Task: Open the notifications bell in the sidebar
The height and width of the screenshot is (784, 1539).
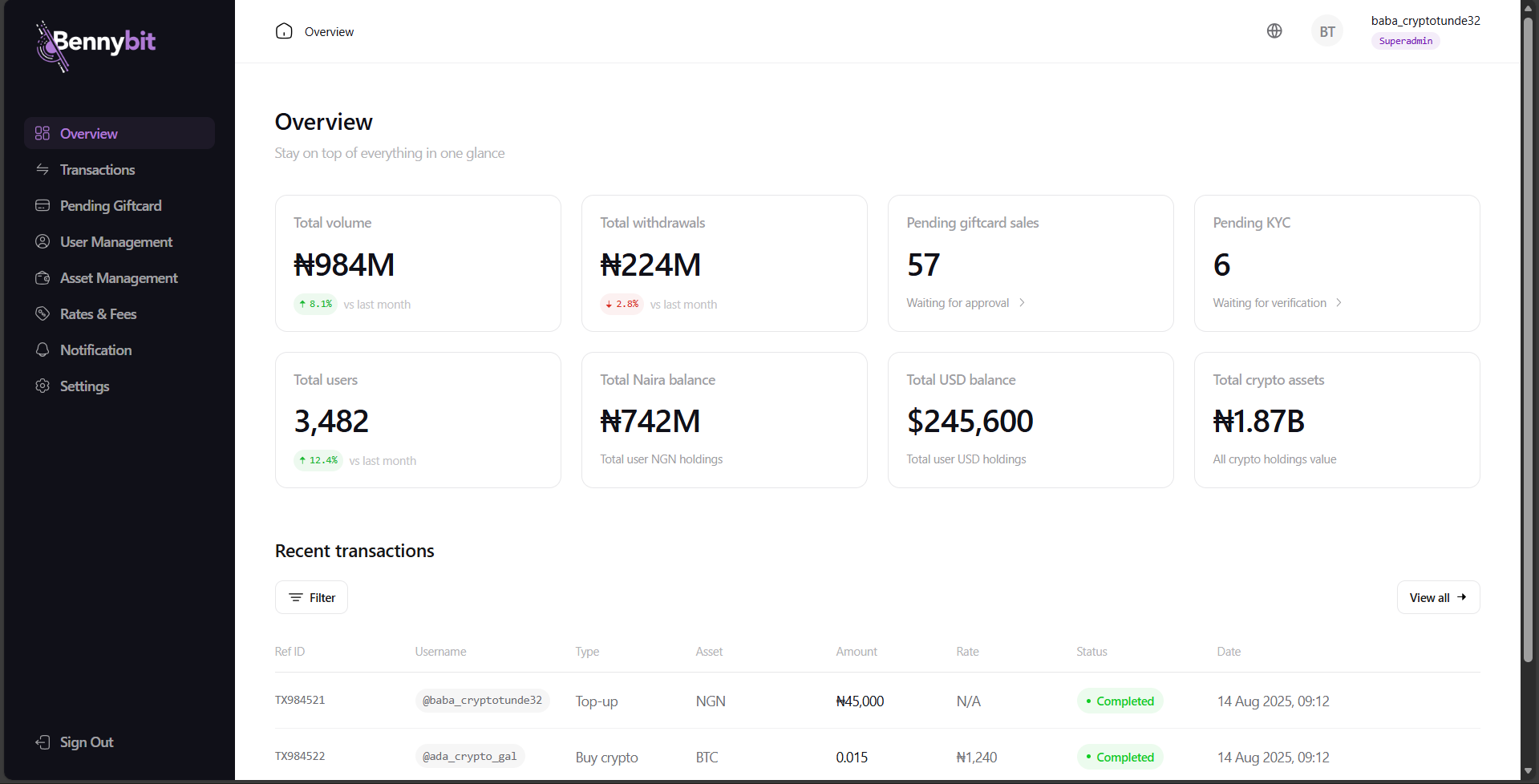Action: (43, 350)
